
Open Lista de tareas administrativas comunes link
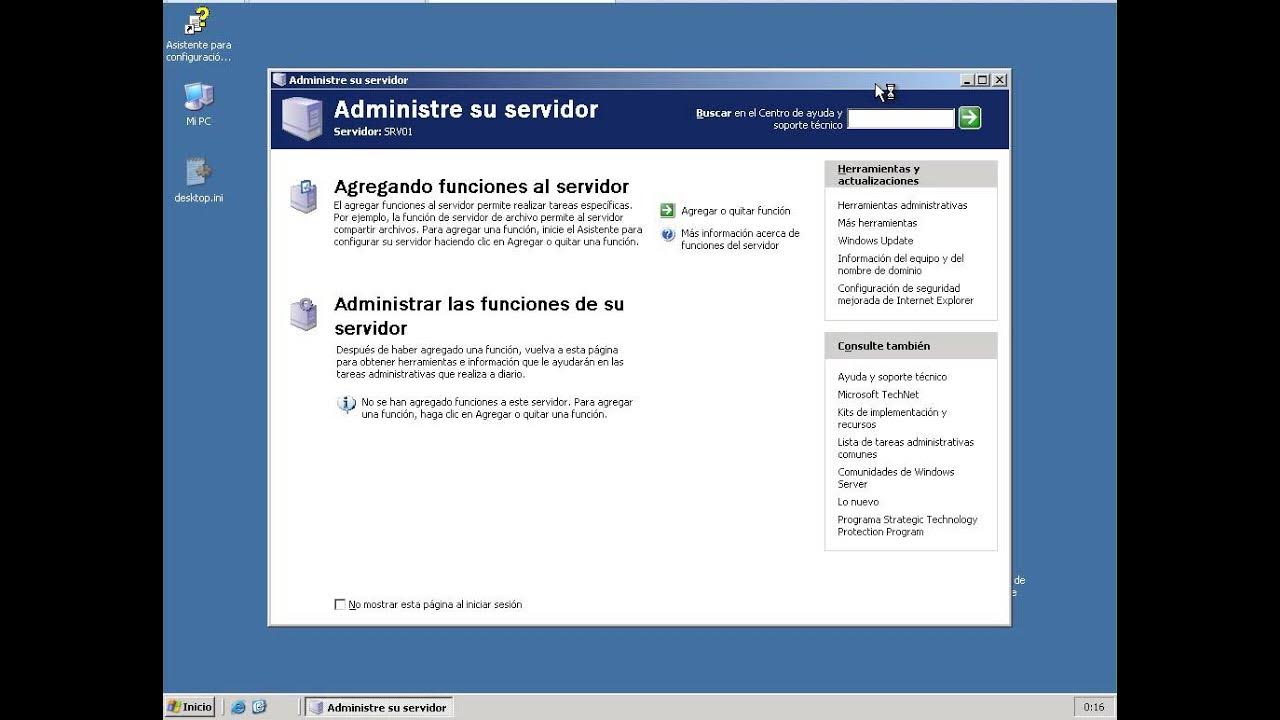pos(905,448)
